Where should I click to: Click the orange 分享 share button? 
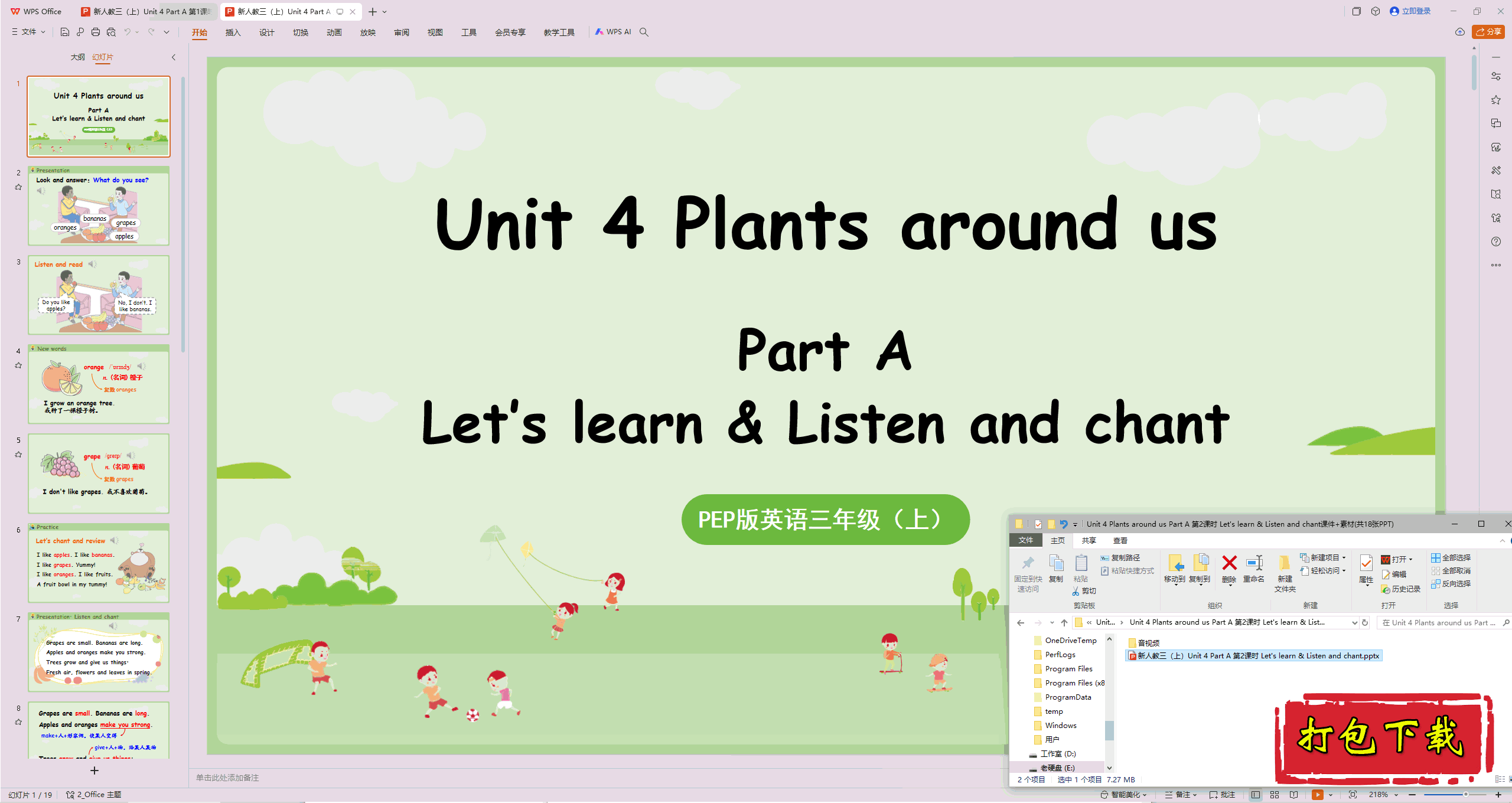tap(1489, 32)
